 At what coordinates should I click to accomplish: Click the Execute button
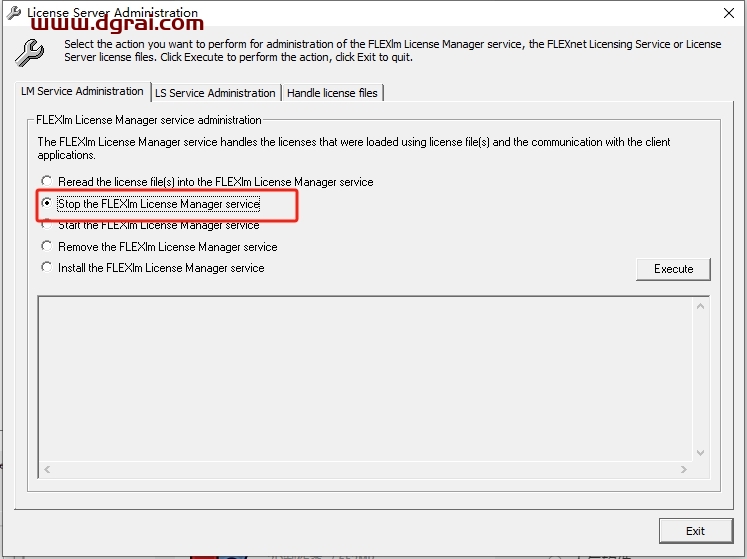[x=673, y=269]
